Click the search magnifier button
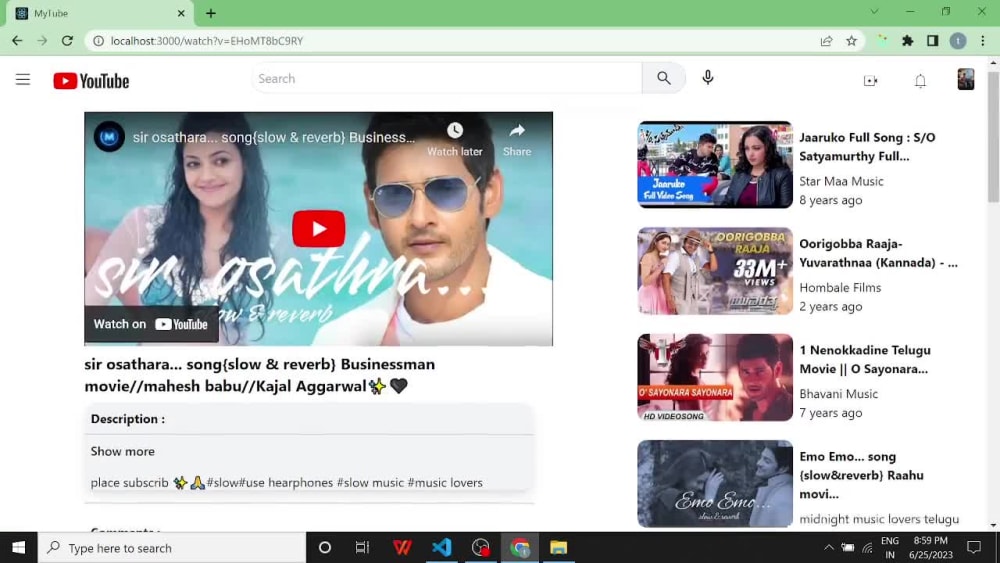The image size is (1000, 563). [x=663, y=78]
